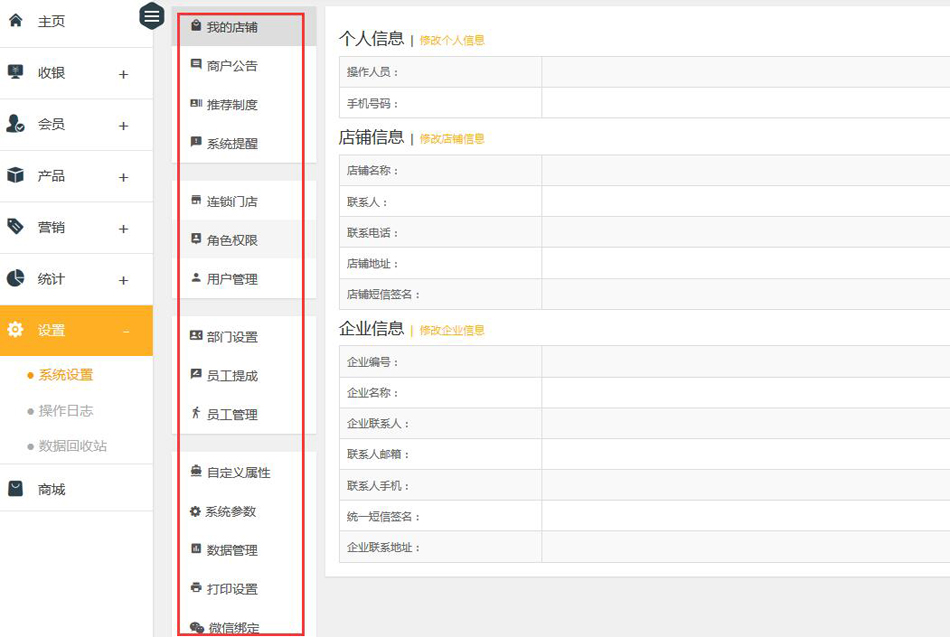Viewport: 950px width, 637px height.
Task: Expand the 会员 section plus sign
Action: click(x=124, y=126)
